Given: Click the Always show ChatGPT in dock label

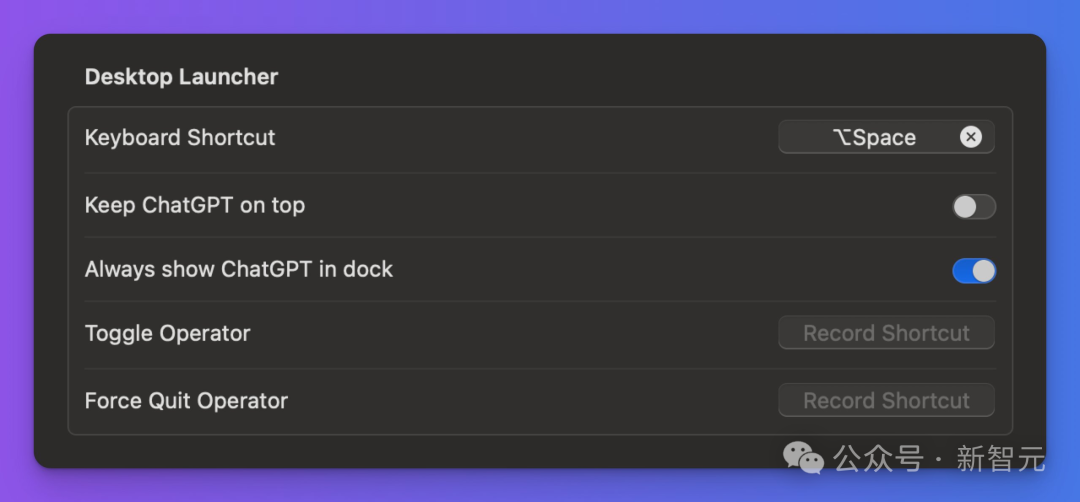Looking at the screenshot, I should point(239,270).
